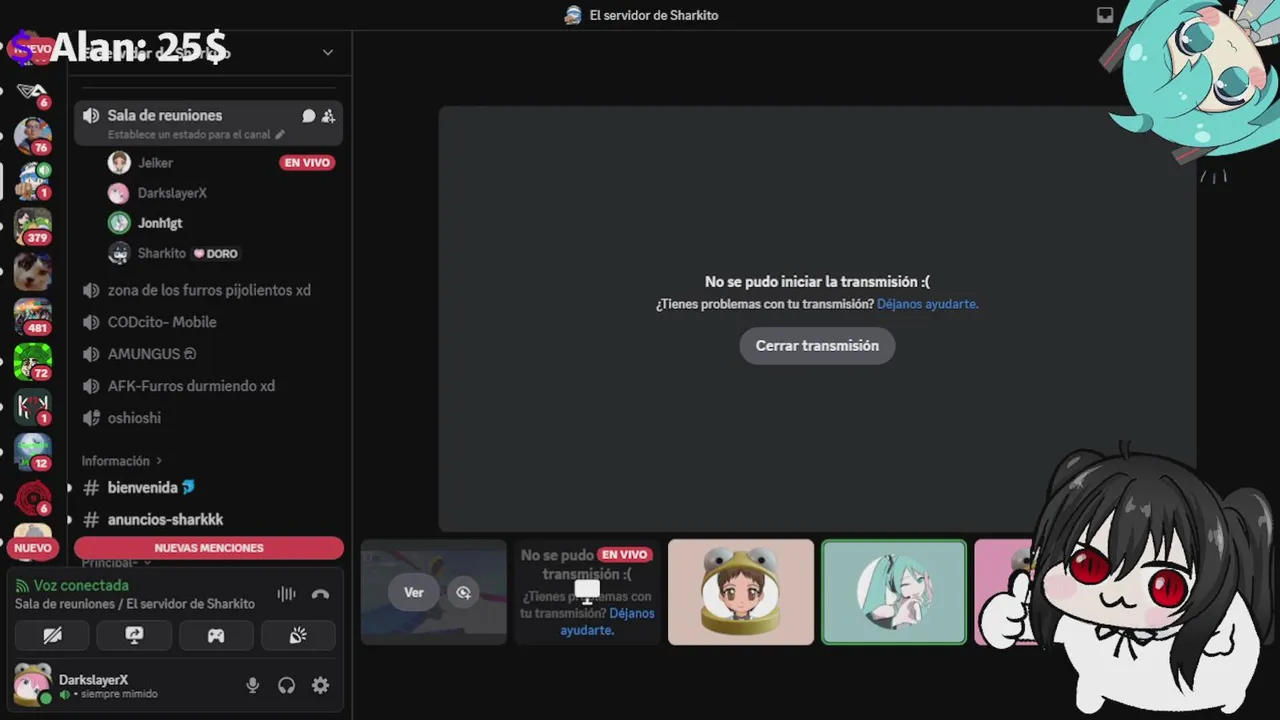
Task: Deafen with the headphones icon
Action: [x=287, y=685]
